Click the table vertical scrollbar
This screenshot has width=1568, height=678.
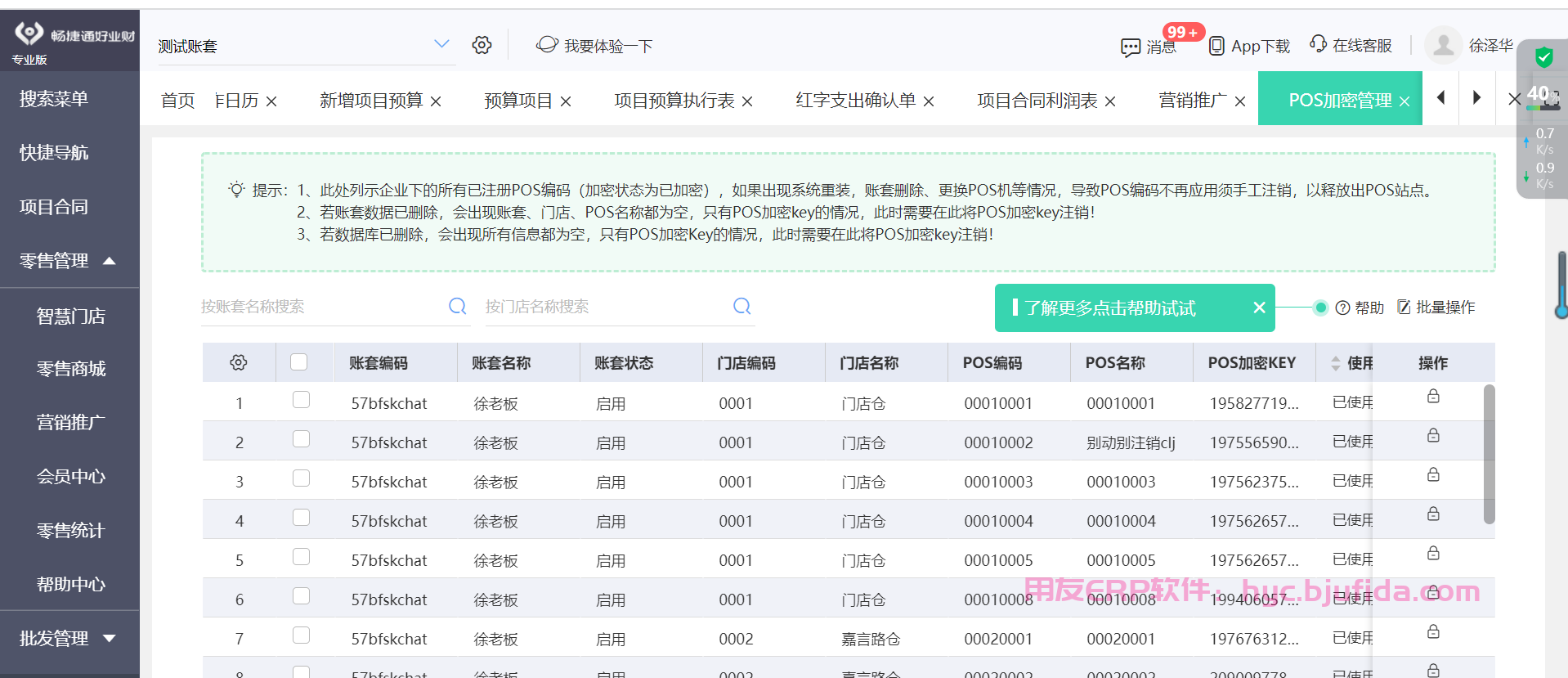tap(1489, 454)
